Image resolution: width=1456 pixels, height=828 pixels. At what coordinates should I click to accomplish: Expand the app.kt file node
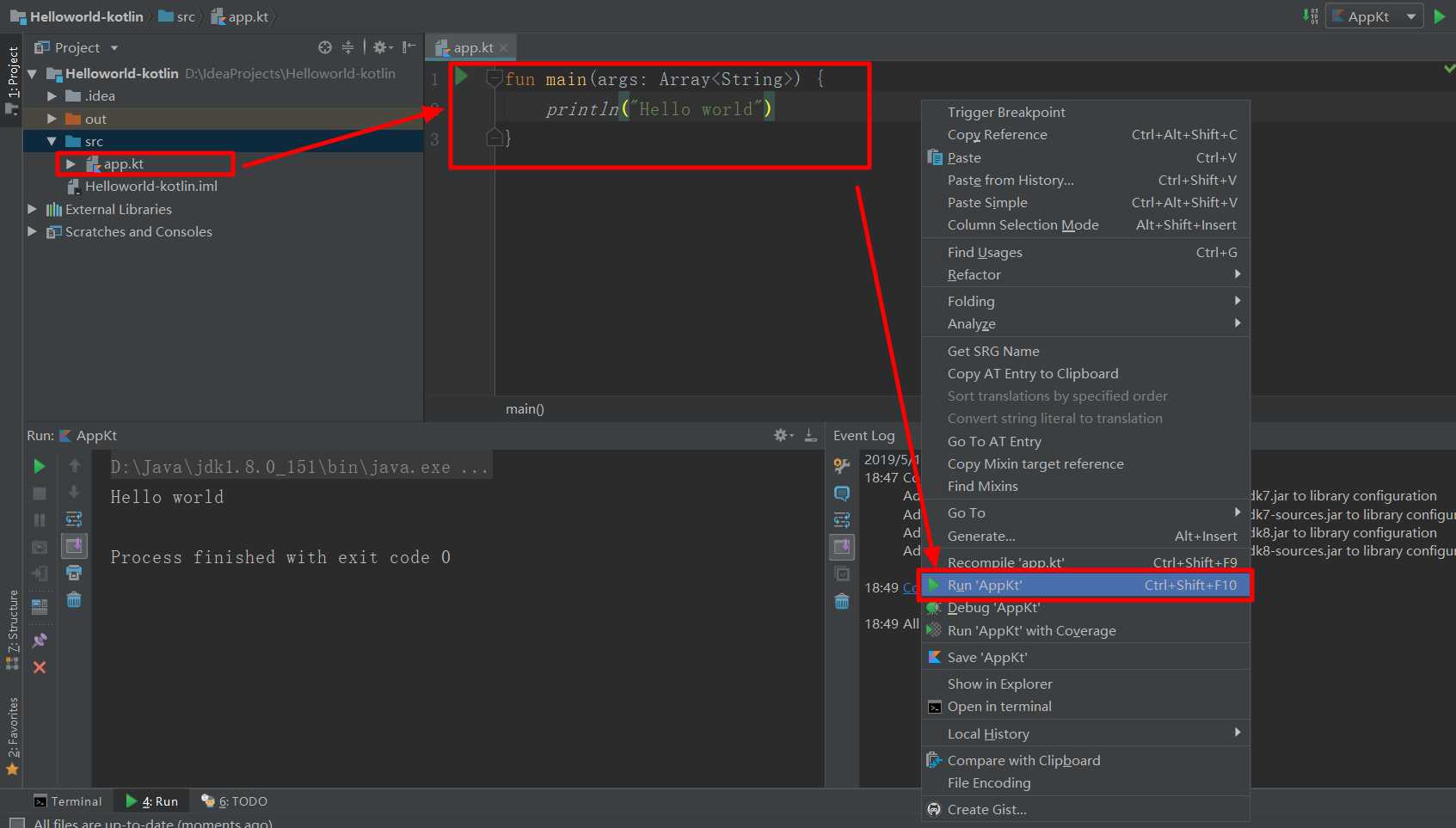click(x=71, y=163)
